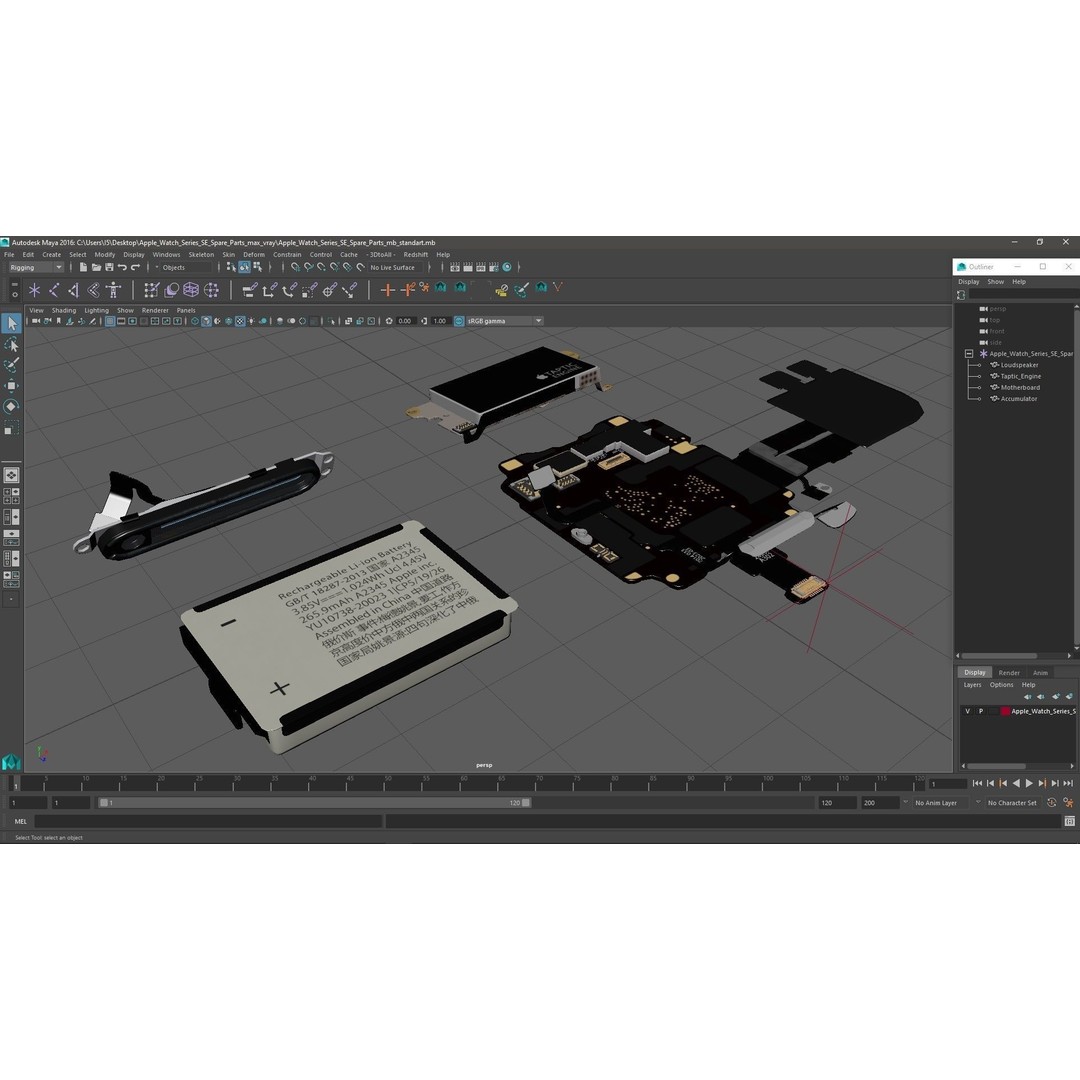
Task: Select the Create Locator shelf icon
Action: click(x=34, y=290)
